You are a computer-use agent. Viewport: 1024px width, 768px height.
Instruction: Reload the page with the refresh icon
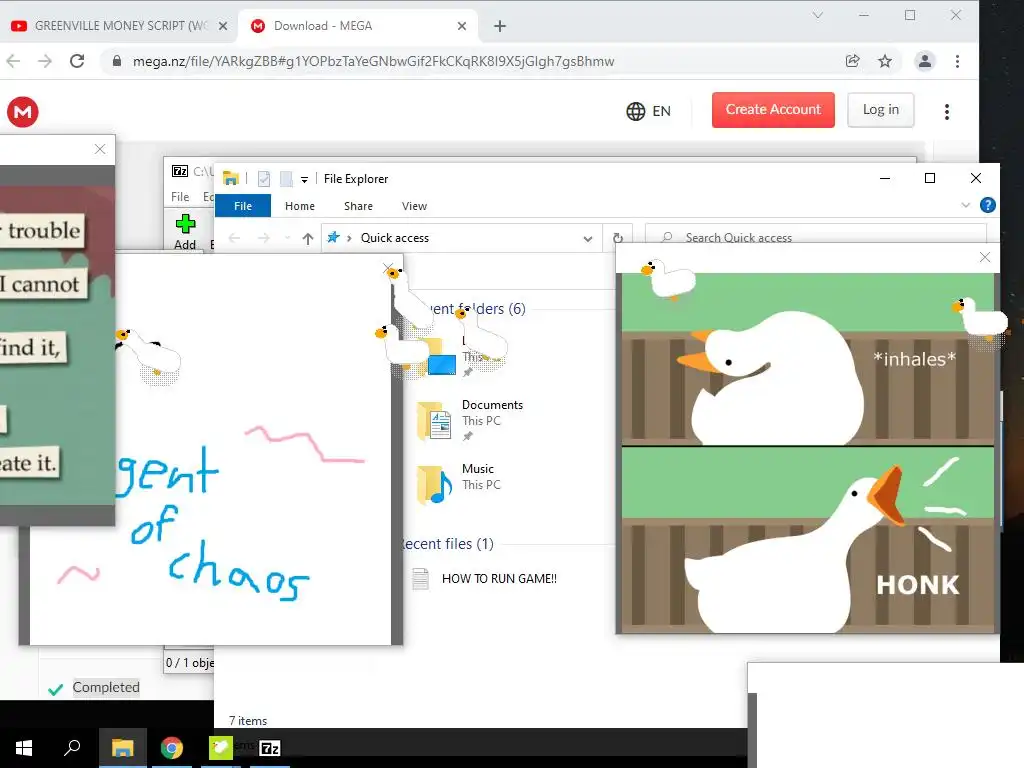coord(77,61)
